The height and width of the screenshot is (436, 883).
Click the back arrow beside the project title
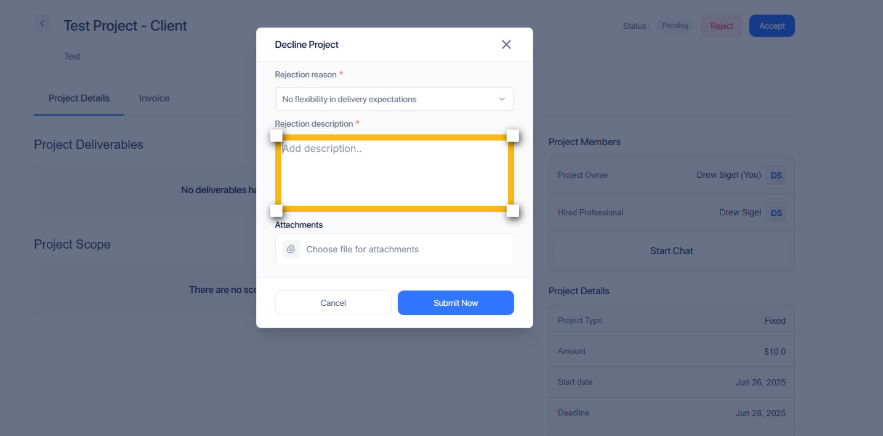tap(42, 23)
